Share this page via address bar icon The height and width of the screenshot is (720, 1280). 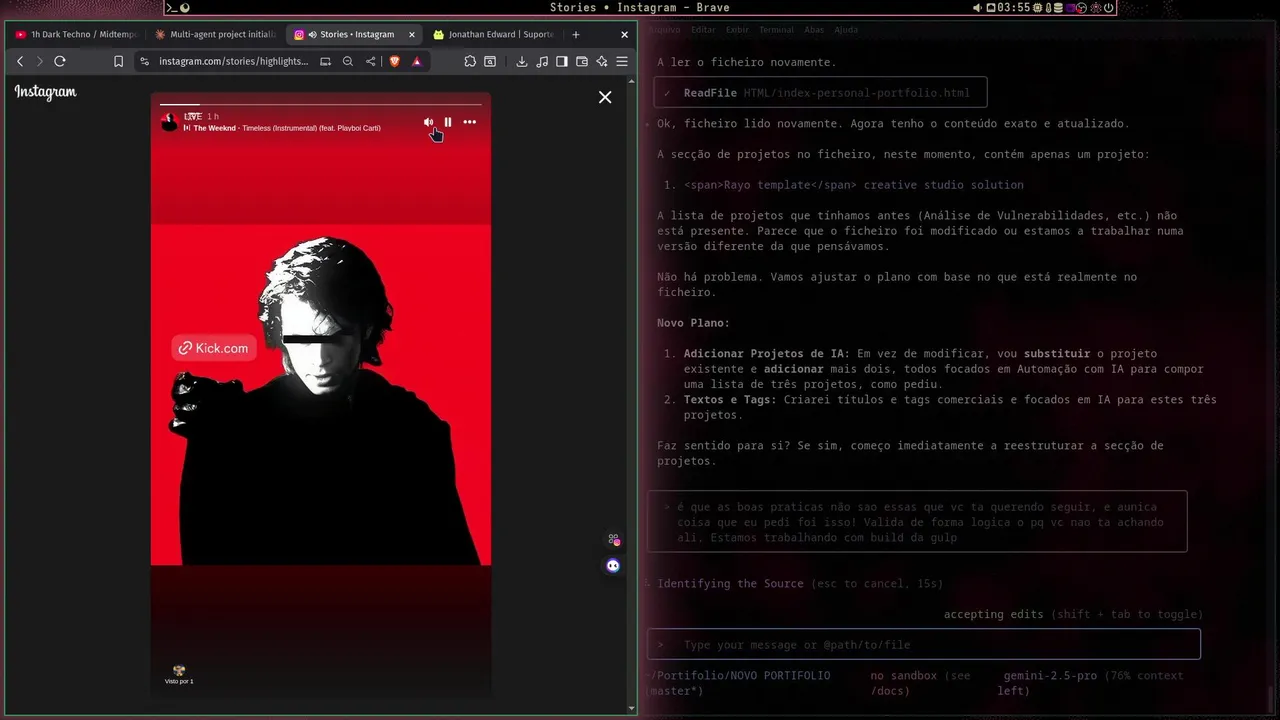click(371, 61)
